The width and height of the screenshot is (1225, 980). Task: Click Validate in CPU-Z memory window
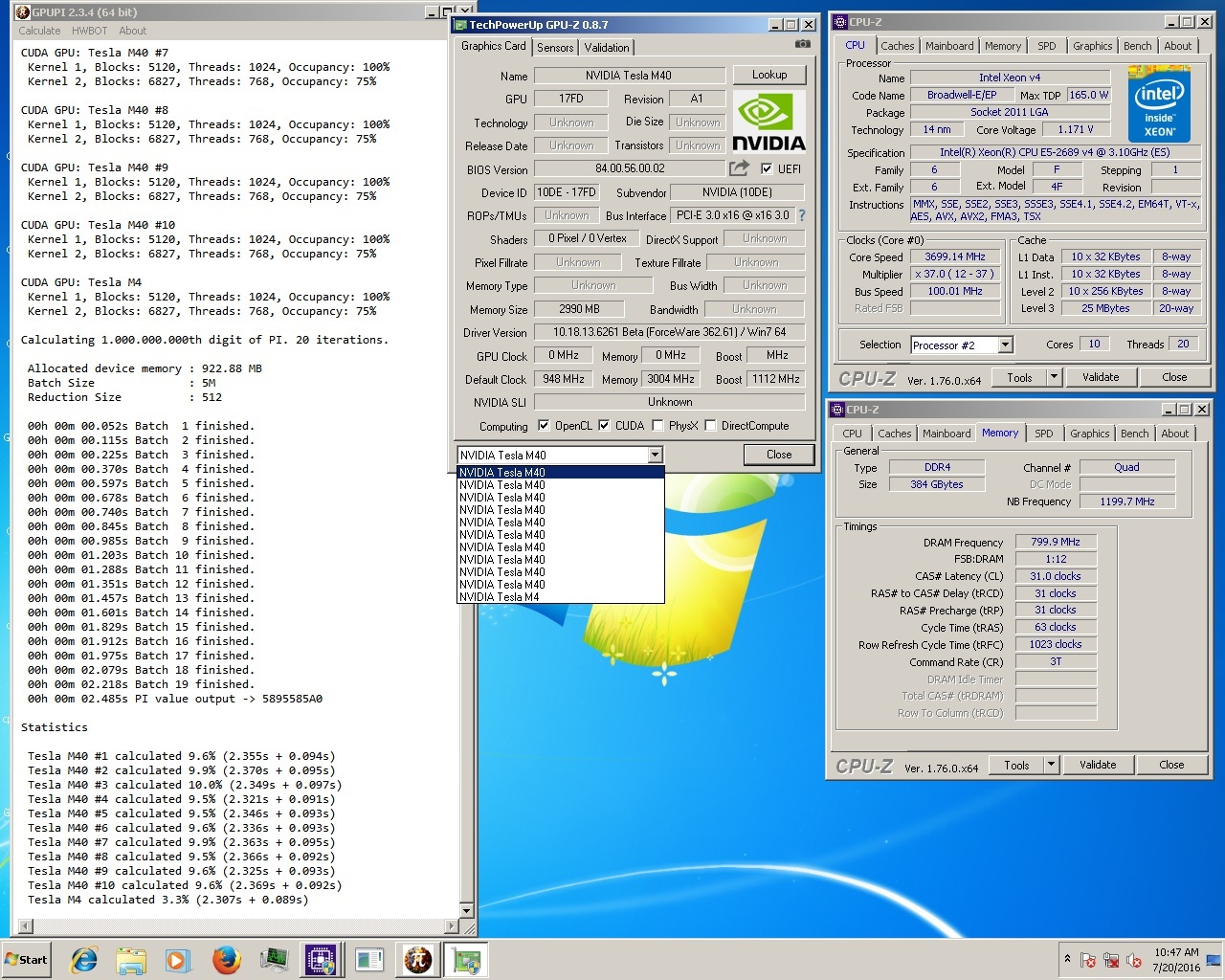[x=1098, y=765]
